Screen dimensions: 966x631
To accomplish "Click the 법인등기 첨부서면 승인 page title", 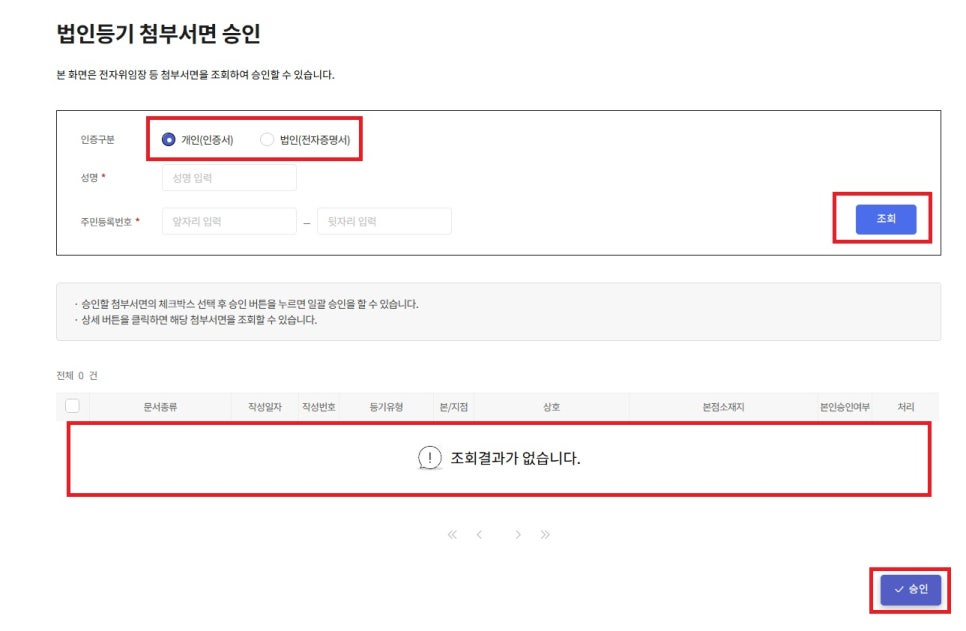I will point(158,33).
